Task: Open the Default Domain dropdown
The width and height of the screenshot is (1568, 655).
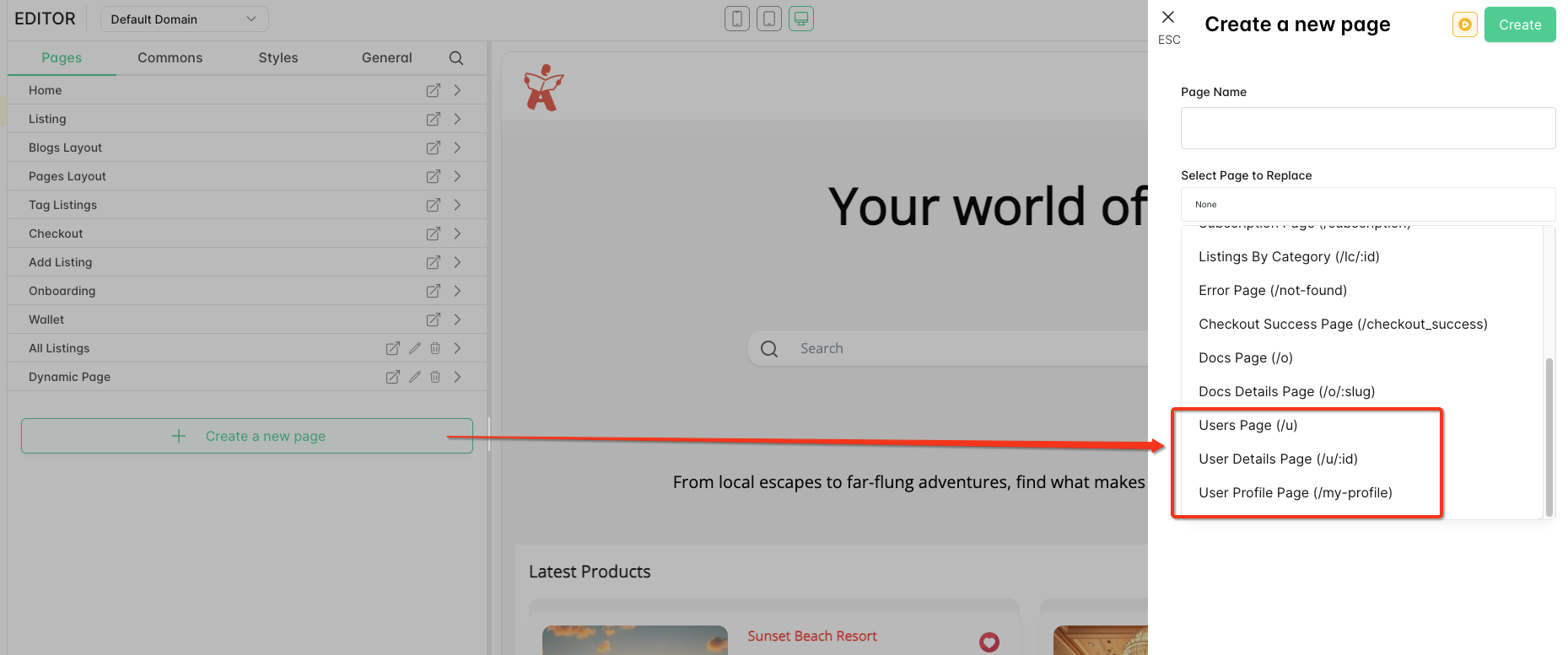Action: [184, 19]
